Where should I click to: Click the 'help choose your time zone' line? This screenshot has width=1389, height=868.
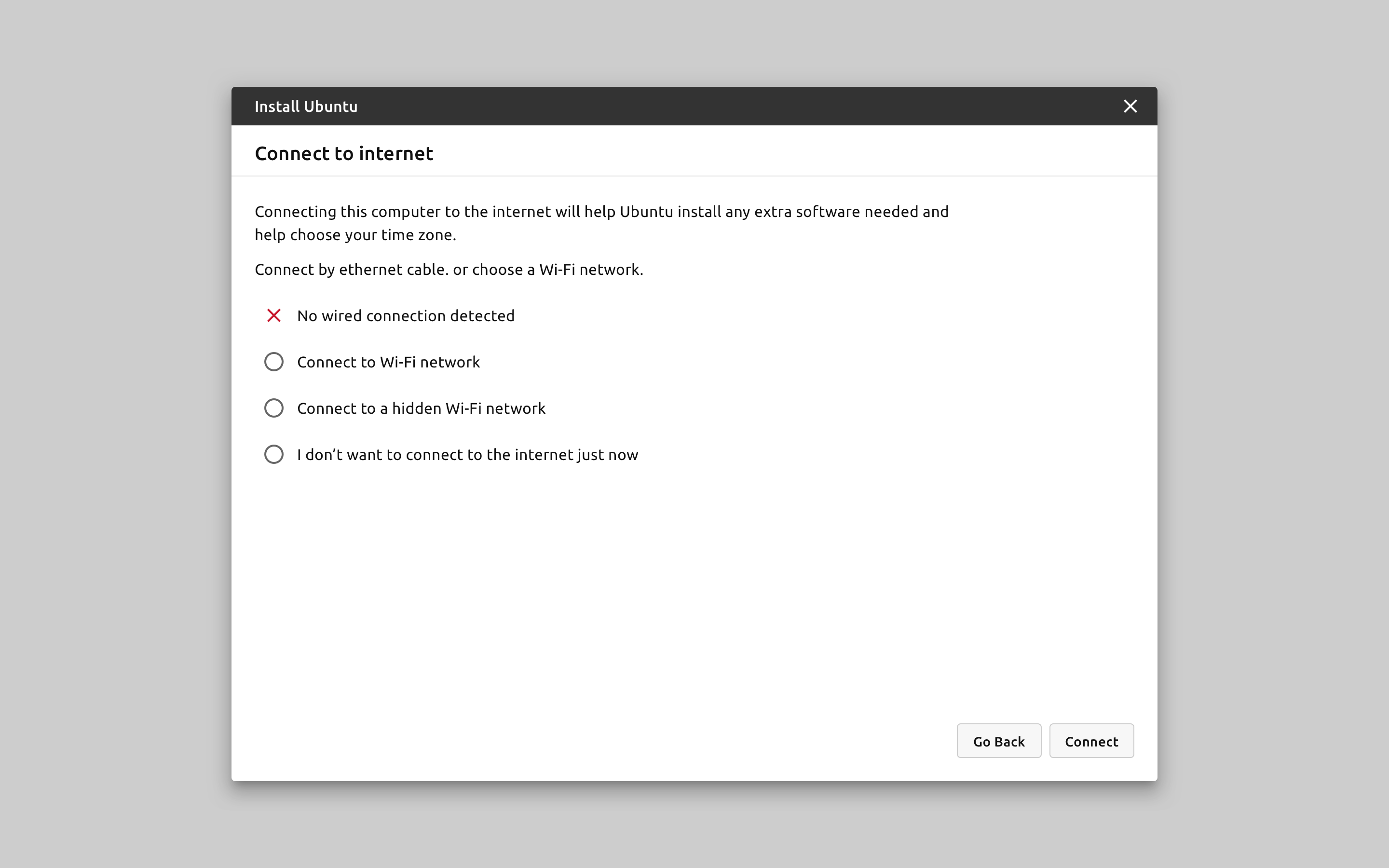355,235
